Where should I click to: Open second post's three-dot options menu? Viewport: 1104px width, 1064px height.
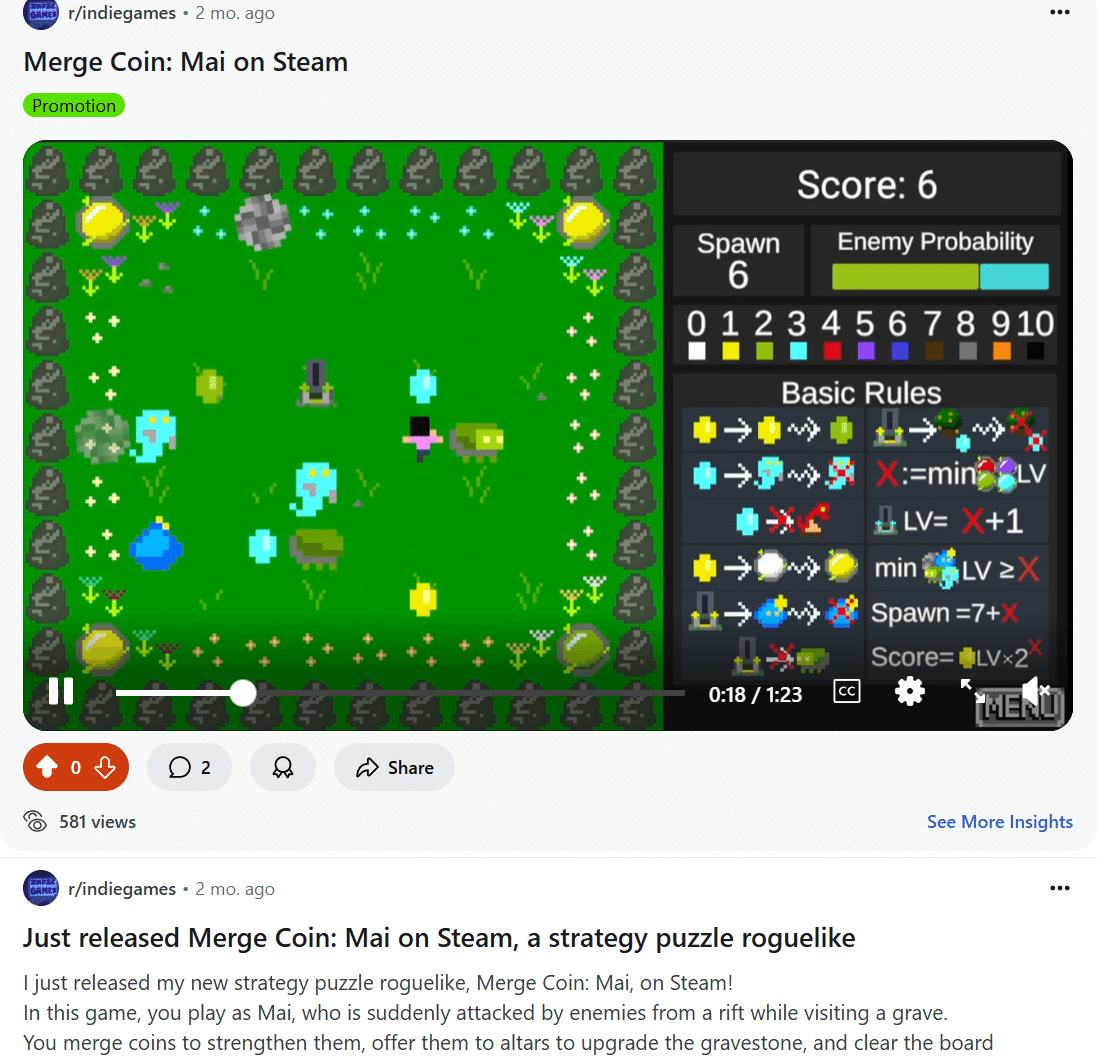(1059, 888)
